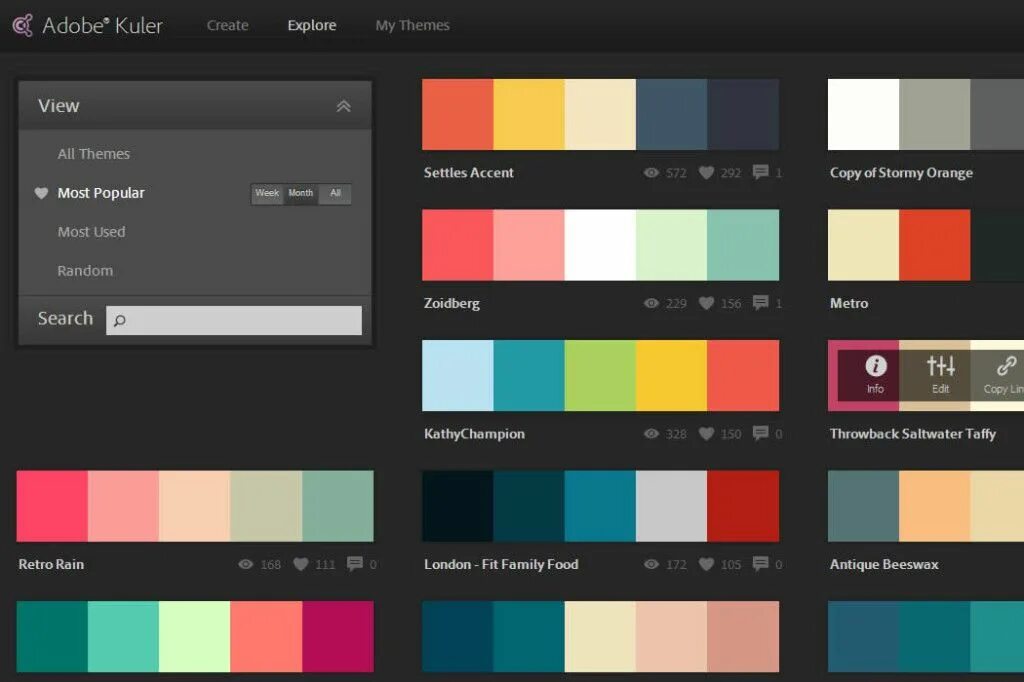
Task: Open the My Themes tab
Action: pyautogui.click(x=412, y=25)
